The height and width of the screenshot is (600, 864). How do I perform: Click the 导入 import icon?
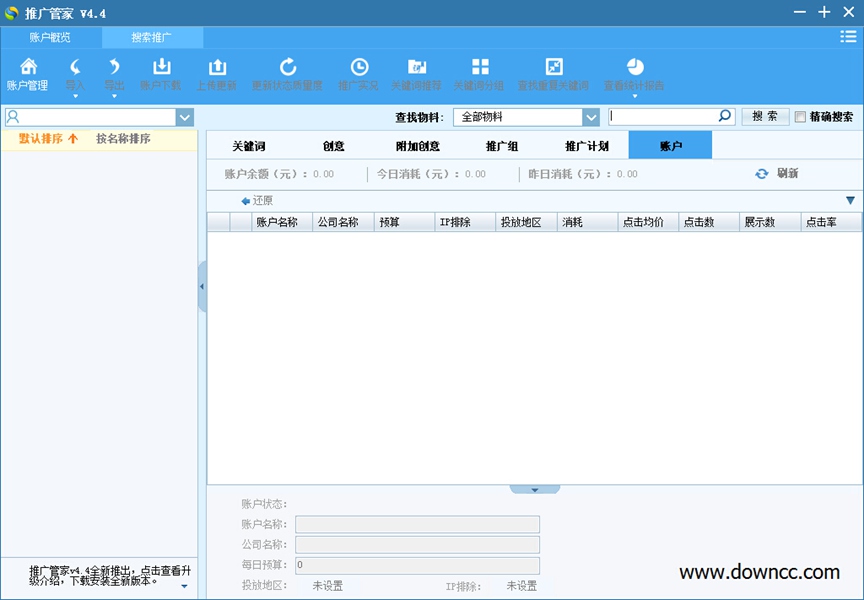(73, 72)
